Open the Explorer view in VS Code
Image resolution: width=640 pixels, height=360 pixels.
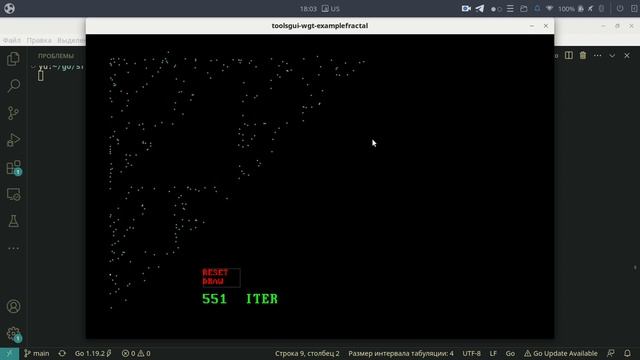(x=13, y=59)
